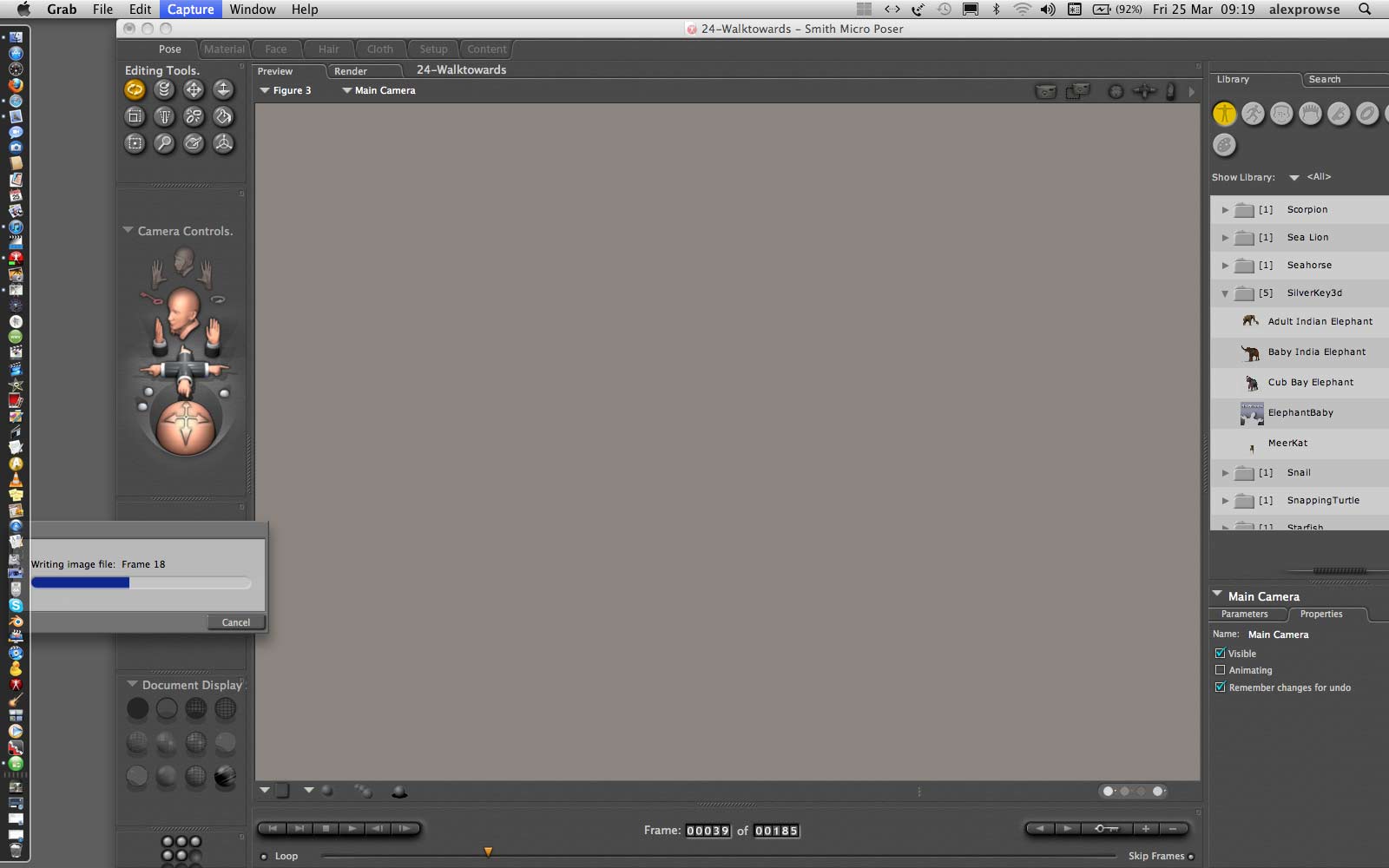Switch to the Material room tab
The width and height of the screenshot is (1389, 868).
224,49
